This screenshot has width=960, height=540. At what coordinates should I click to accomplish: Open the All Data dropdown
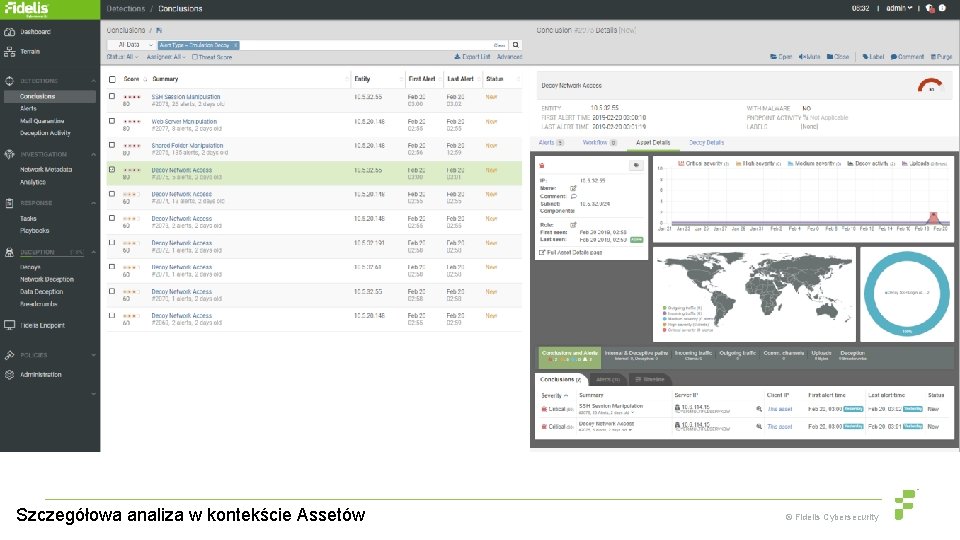click(132, 45)
